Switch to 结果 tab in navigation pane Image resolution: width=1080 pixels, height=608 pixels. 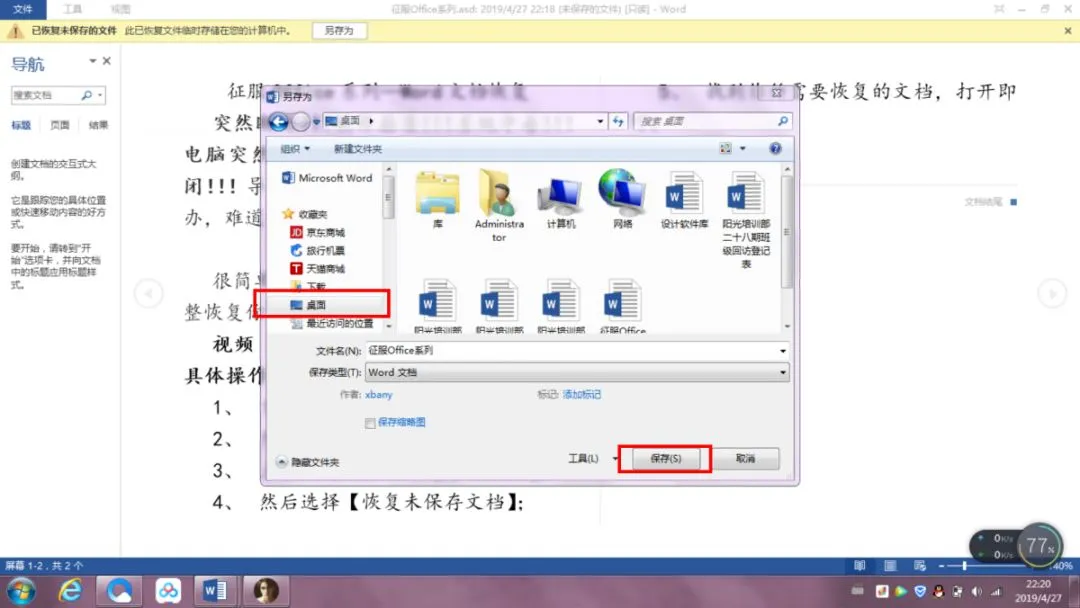pyautogui.click(x=98, y=125)
